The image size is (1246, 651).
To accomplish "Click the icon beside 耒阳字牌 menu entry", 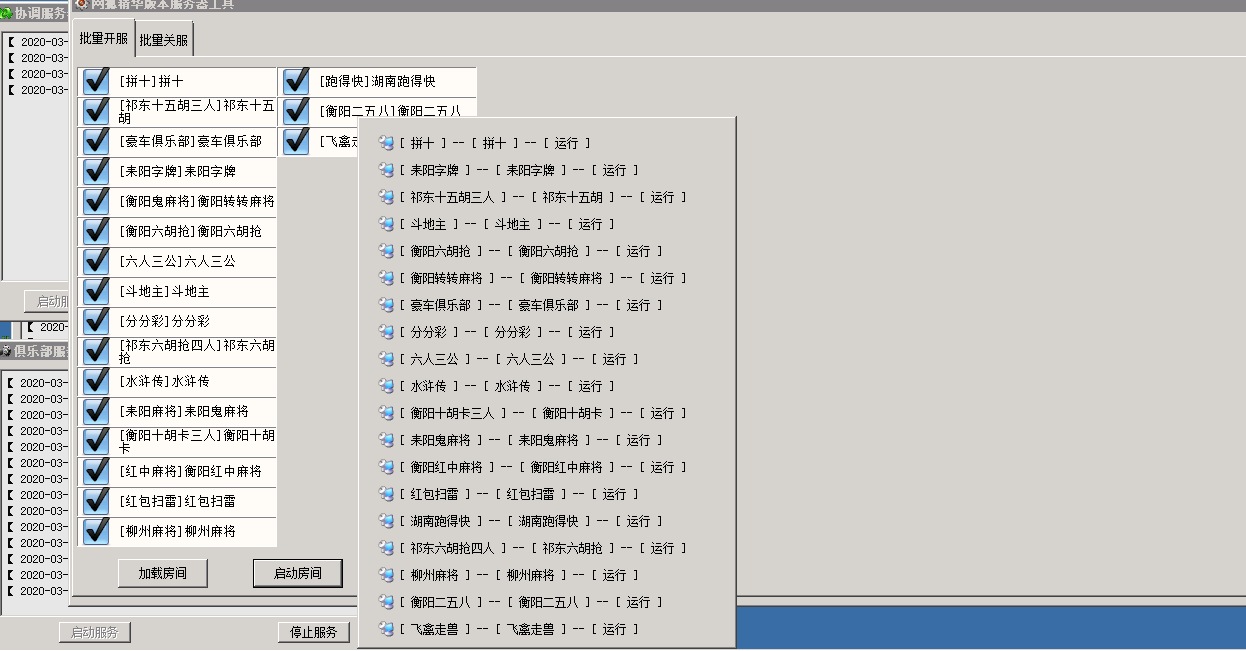I will pyautogui.click(x=386, y=170).
